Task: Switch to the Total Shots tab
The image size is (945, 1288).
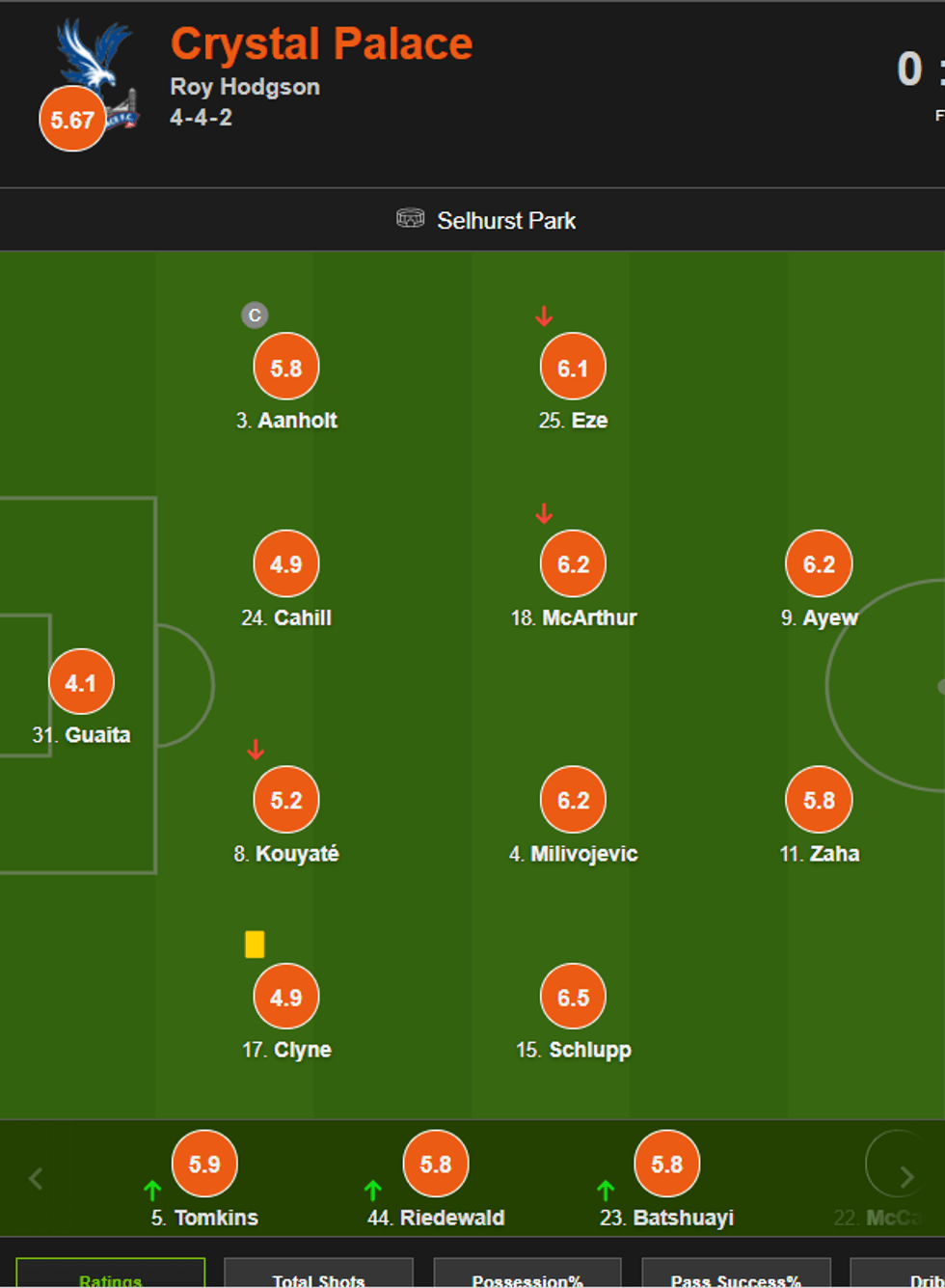Action: click(x=318, y=1276)
